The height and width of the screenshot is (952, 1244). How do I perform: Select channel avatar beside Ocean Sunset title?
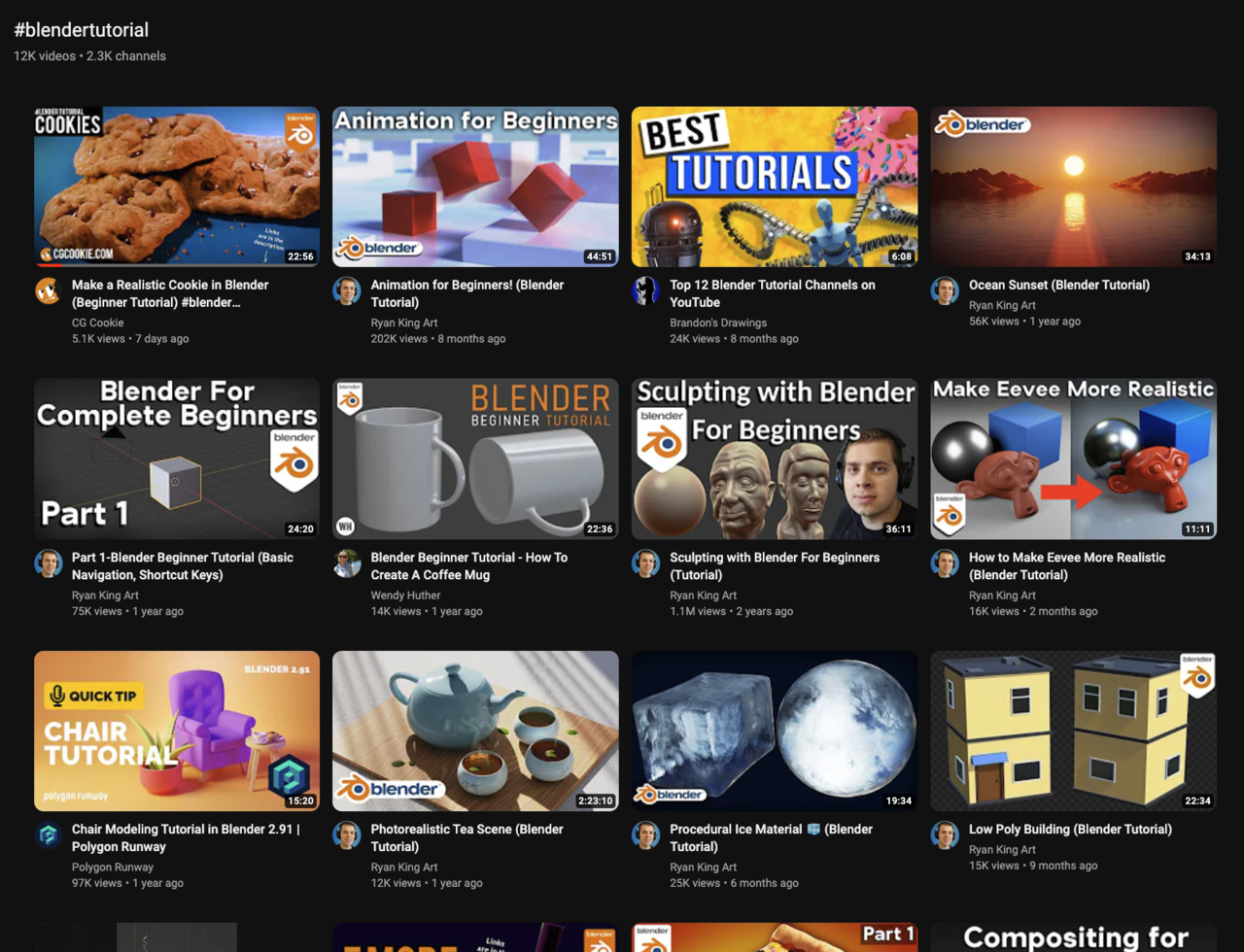coord(945,290)
